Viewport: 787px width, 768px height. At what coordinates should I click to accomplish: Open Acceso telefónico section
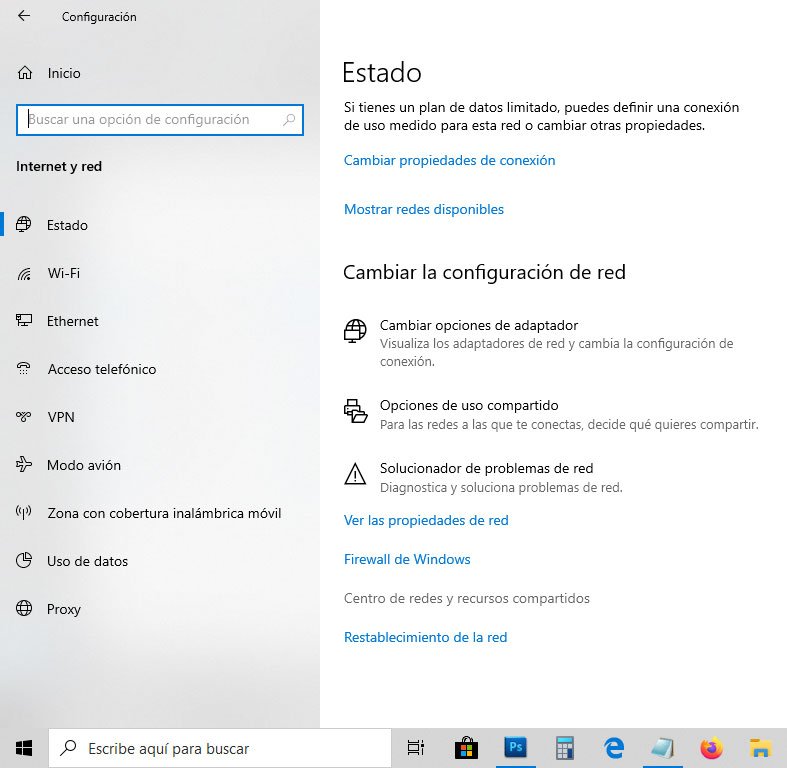tap(102, 369)
